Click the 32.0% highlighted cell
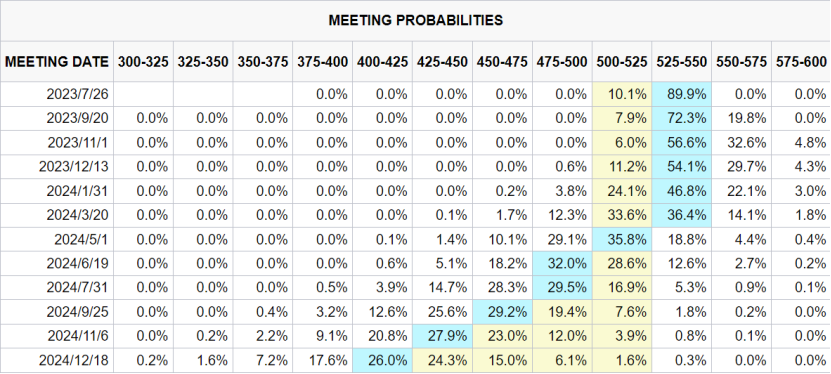Image resolution: width=831 pixels, height=374 pixels. coord(562,263)
